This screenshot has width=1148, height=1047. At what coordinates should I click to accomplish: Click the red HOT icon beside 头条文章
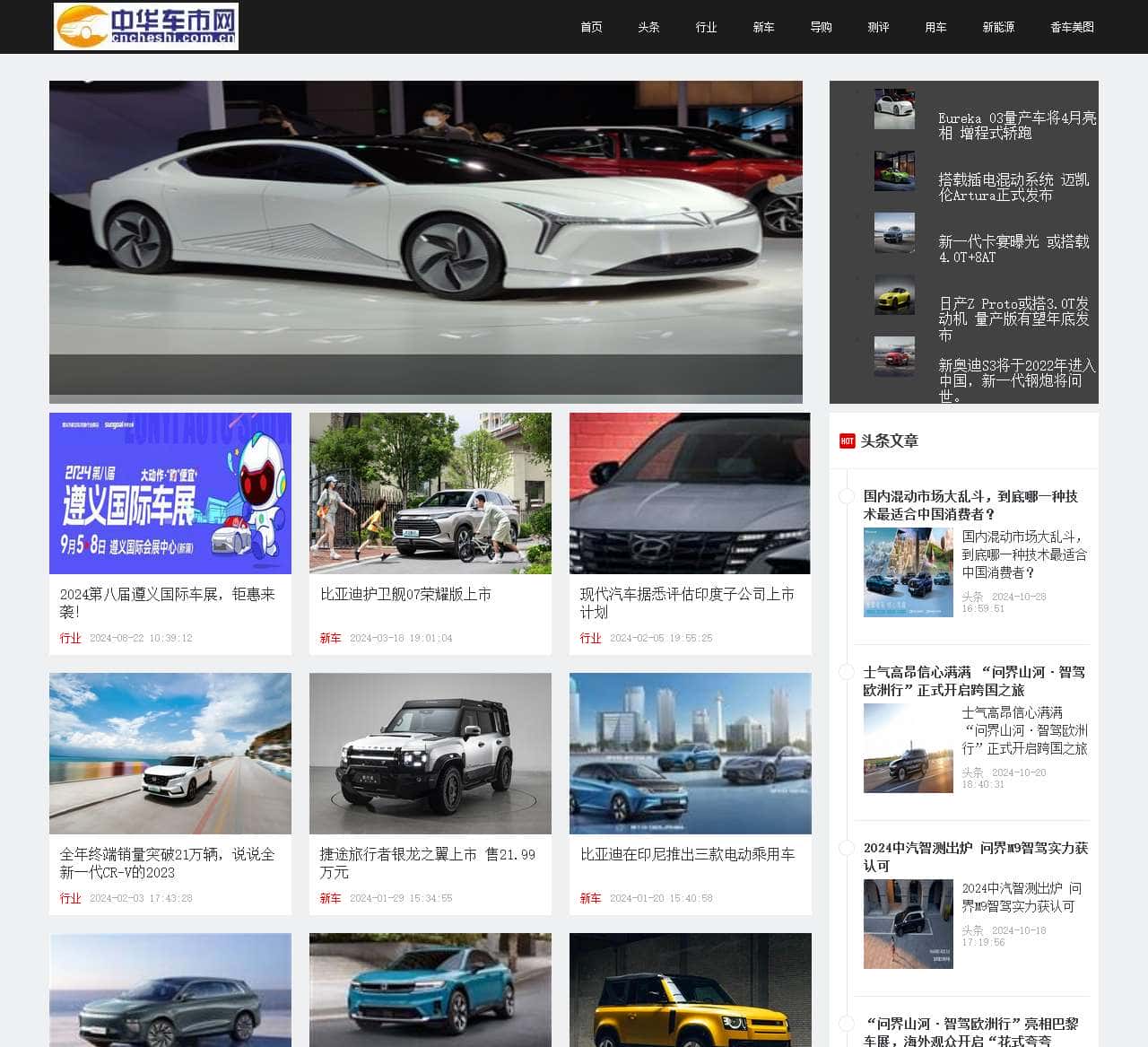point(847,441)
